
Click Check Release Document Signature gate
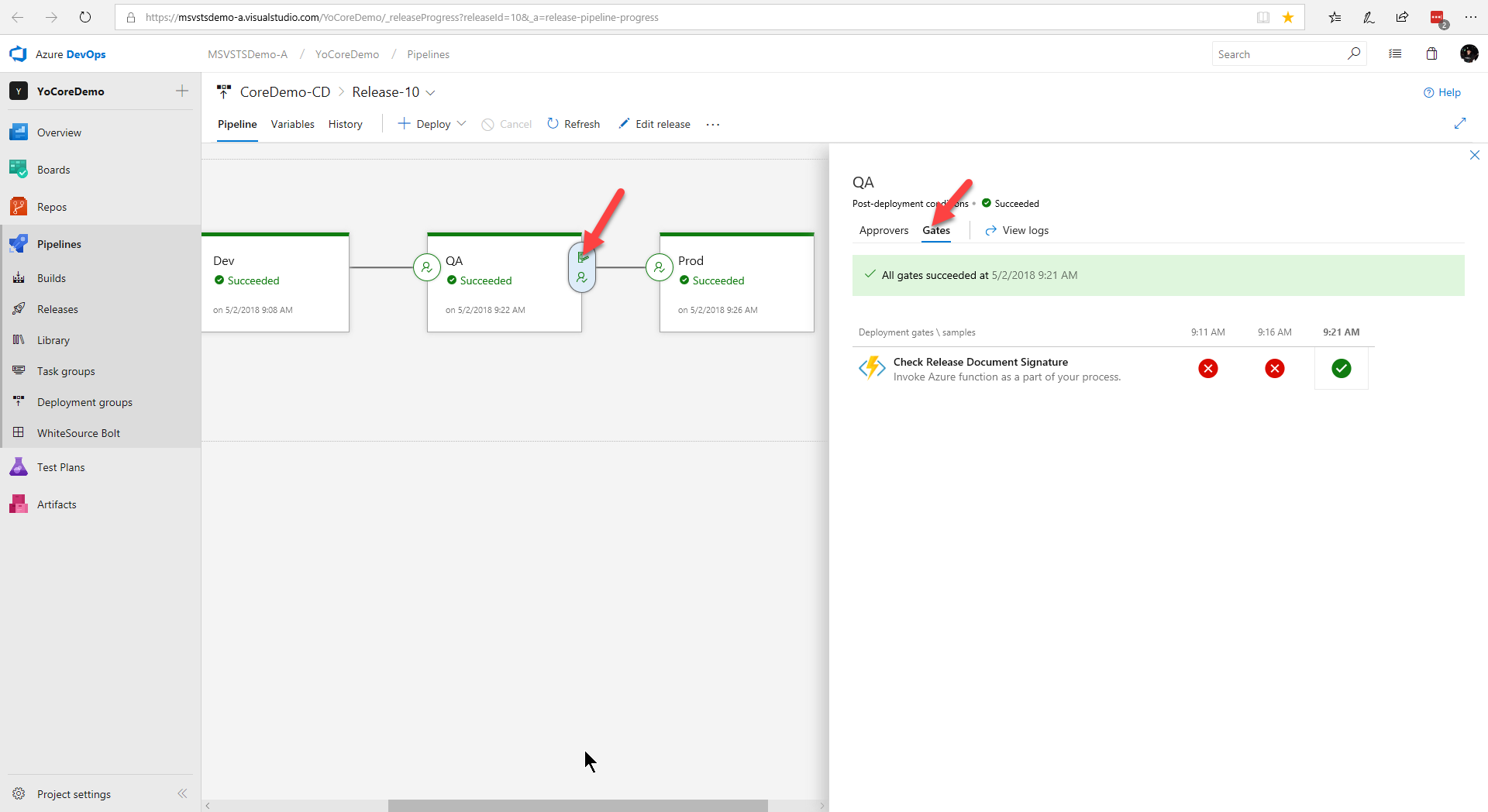pyautogui.click(x=980, y=362)
